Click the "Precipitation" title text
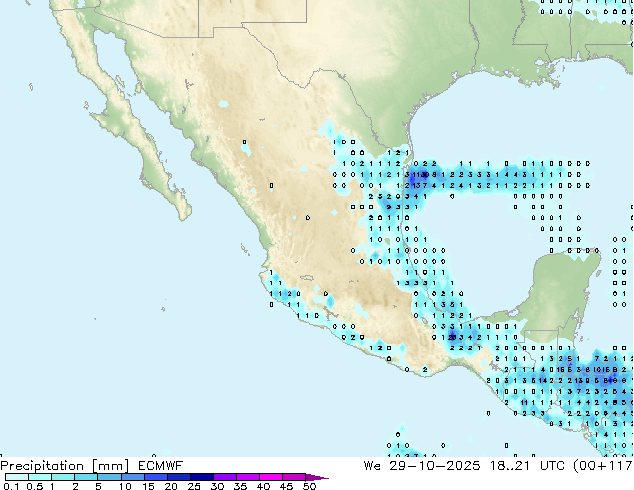Viewport: 634px width, 490px height. [x=42, y=466]
